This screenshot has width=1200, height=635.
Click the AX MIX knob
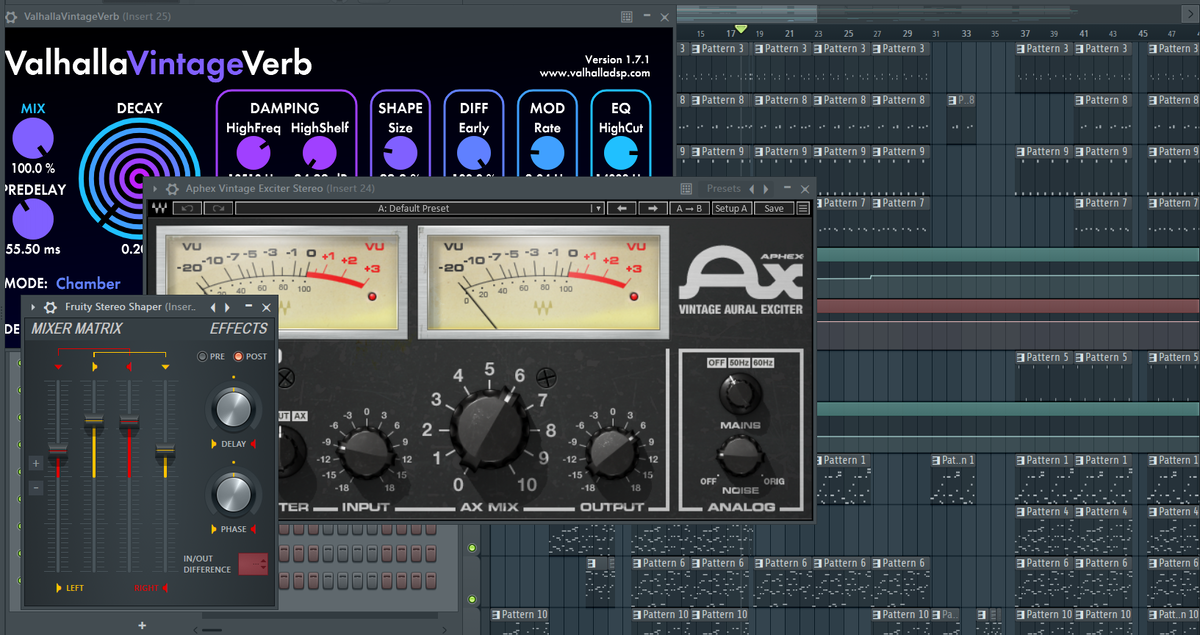click(x=490, y=430)
